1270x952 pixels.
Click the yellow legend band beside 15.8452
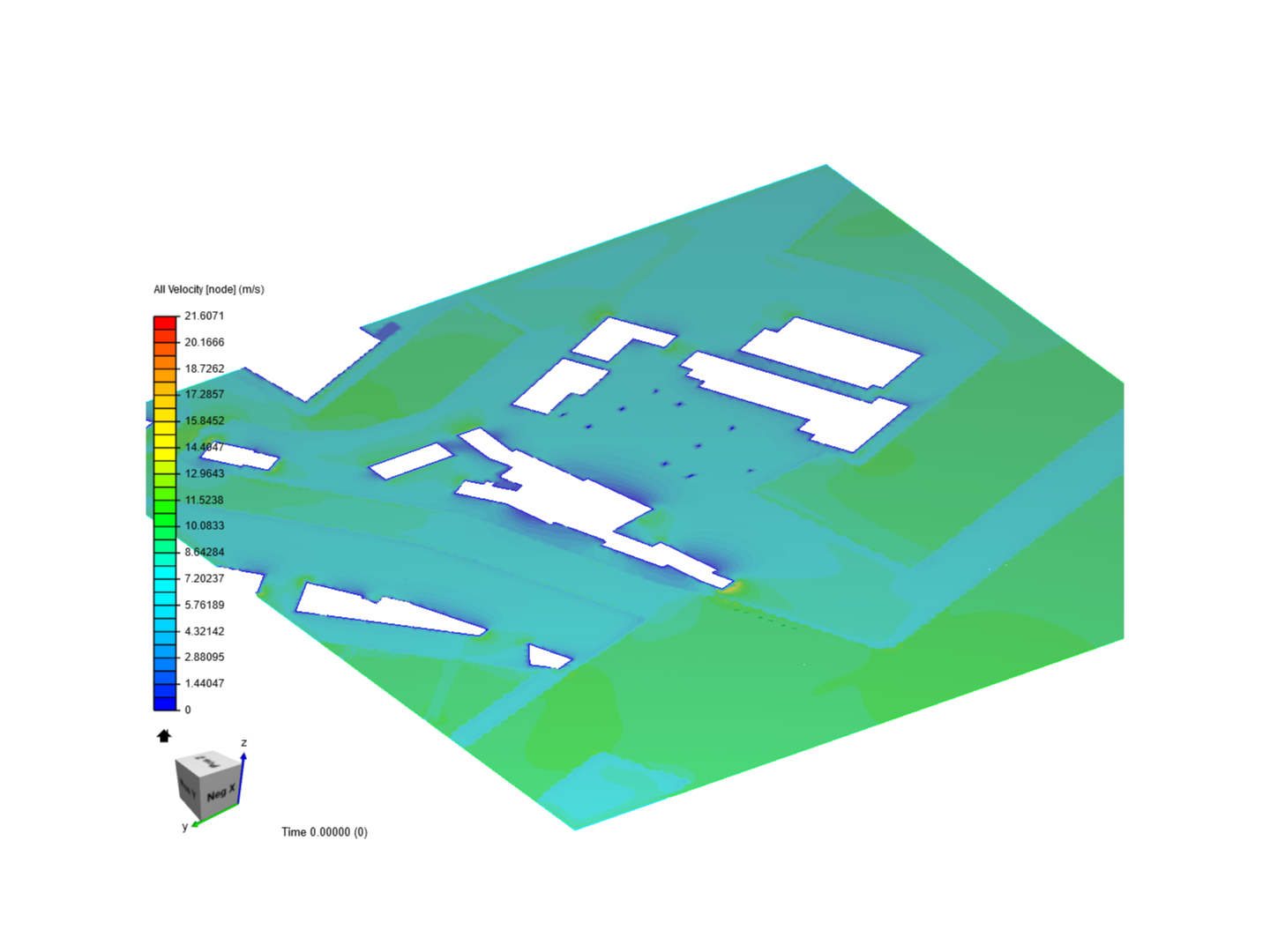pos(165,428)
